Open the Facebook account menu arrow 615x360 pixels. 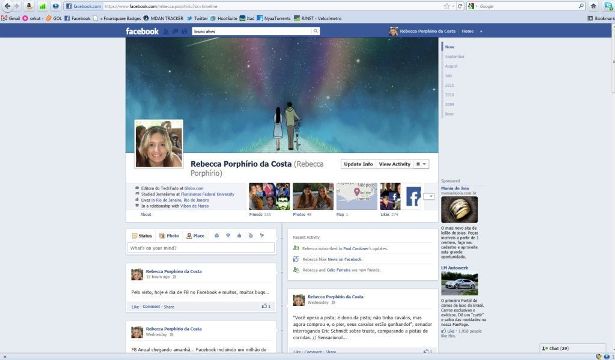coord(481,31)
